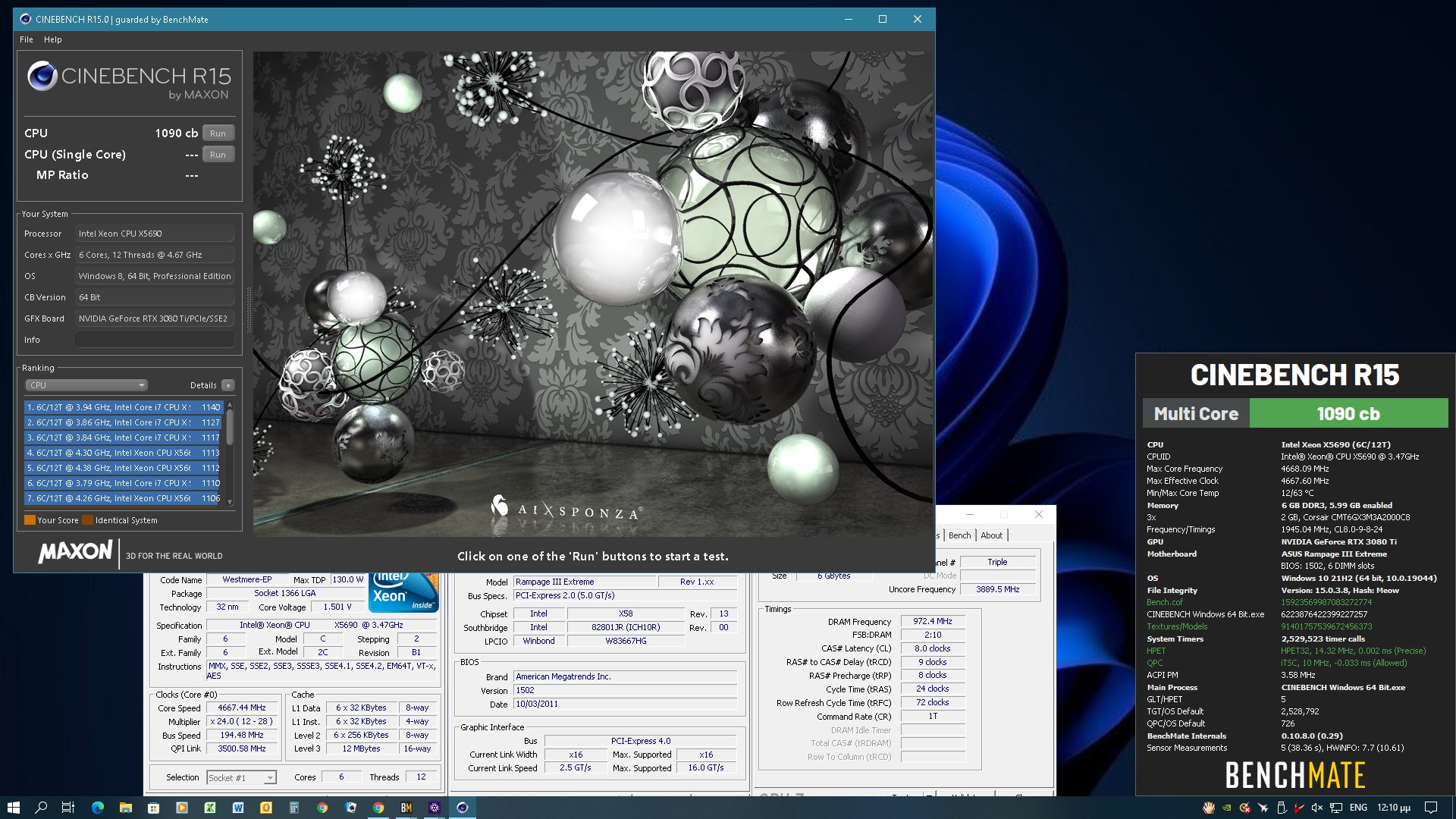
Task: Open the orange media player taskbar icon
Action: 182,808
